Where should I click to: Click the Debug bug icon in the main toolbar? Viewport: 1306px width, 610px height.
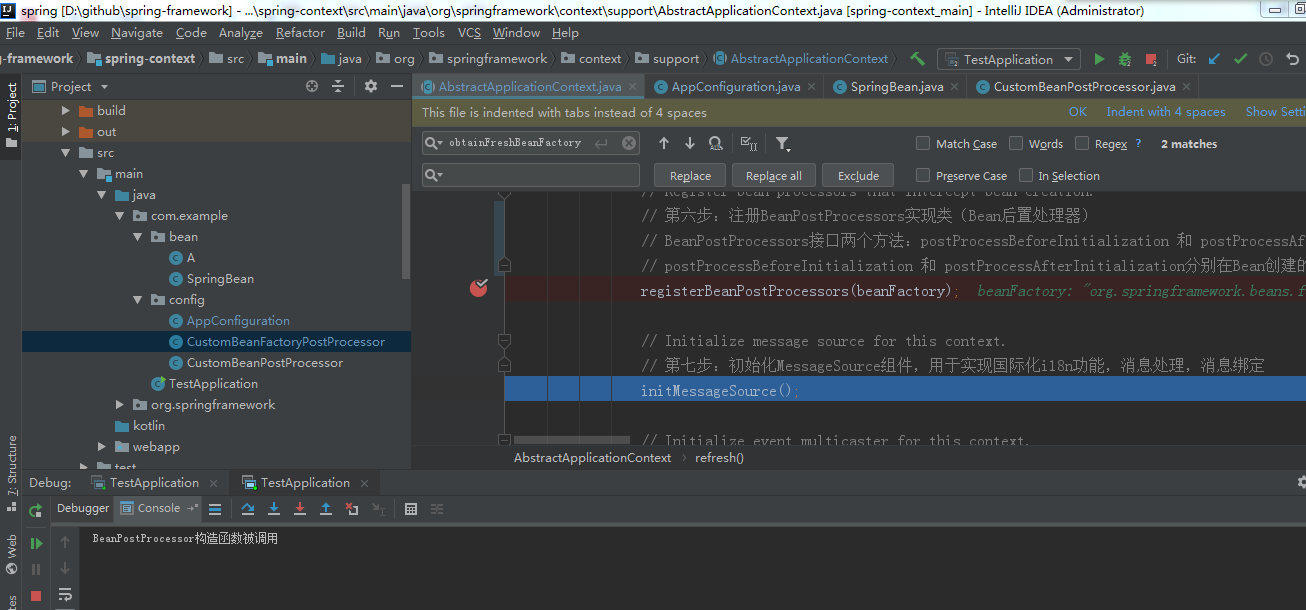tap(1125, 59)
